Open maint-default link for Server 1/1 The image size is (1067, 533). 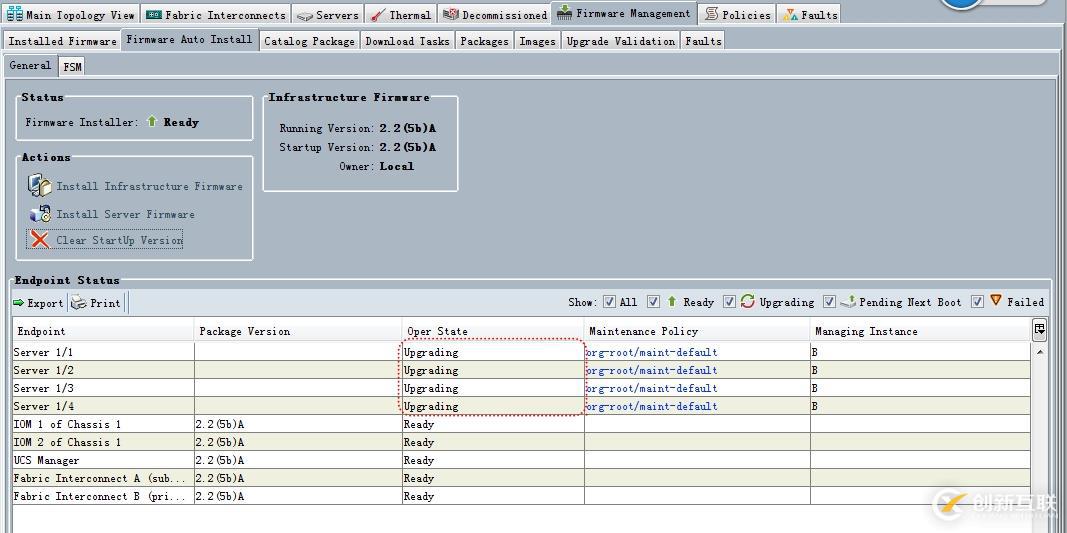coord(651,352)
